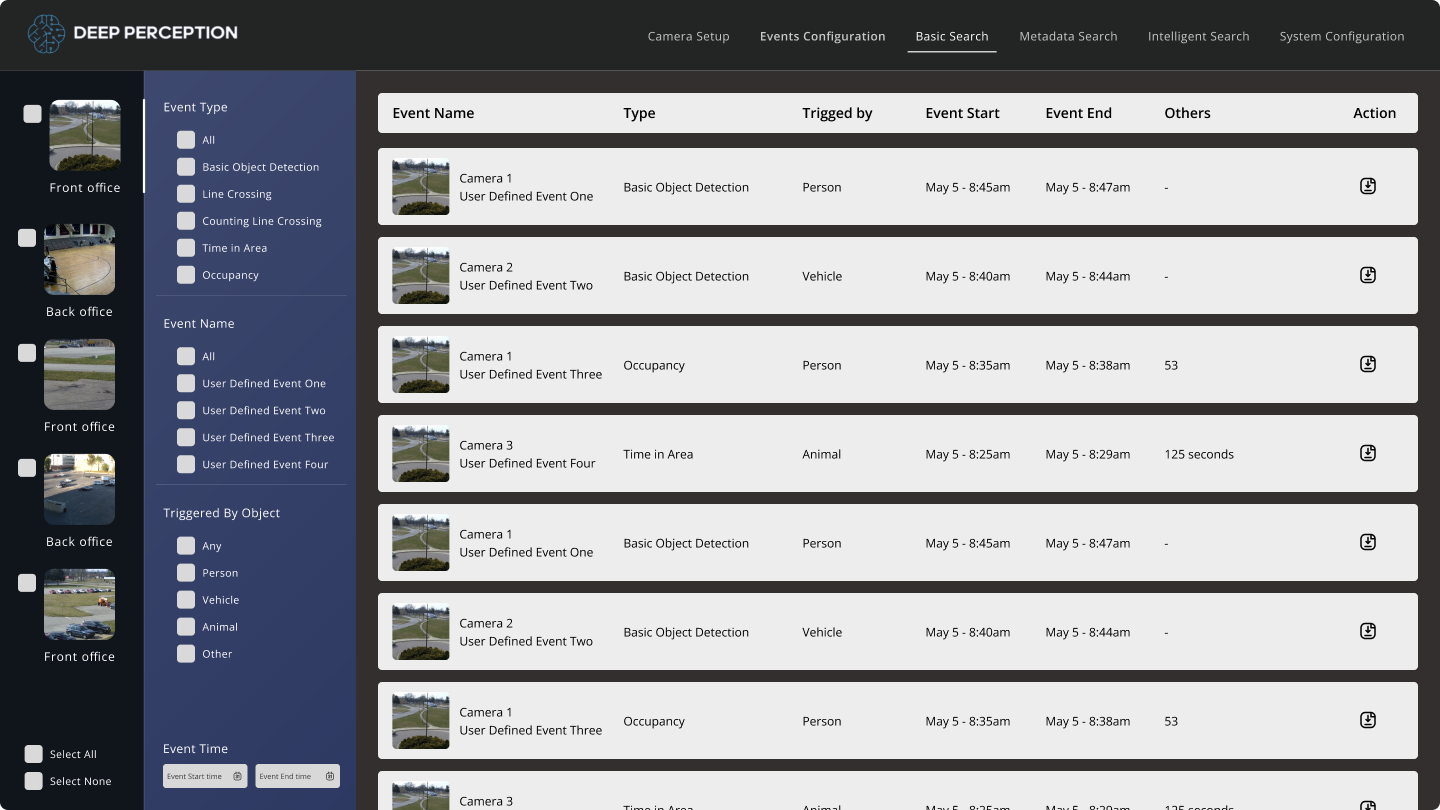Download the report for User Defined Event One
Screen dimensions: 1440x810
[x=1368, y=185]
